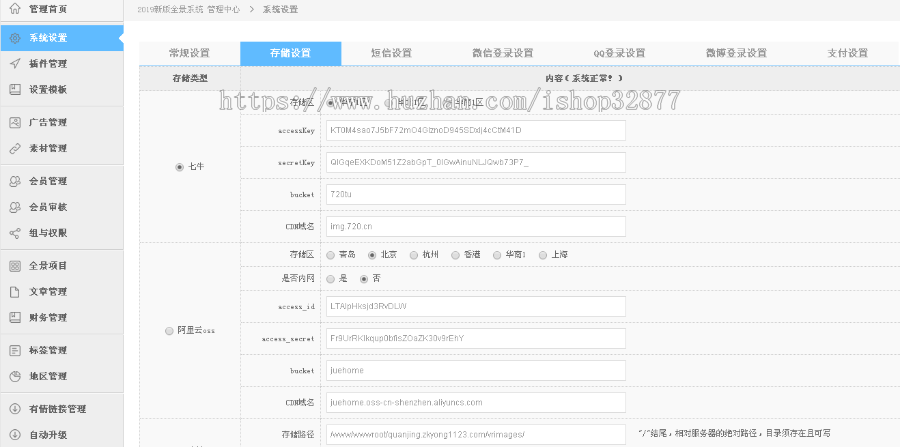Click the bucket field containing juehome

[x=476, y=371]
